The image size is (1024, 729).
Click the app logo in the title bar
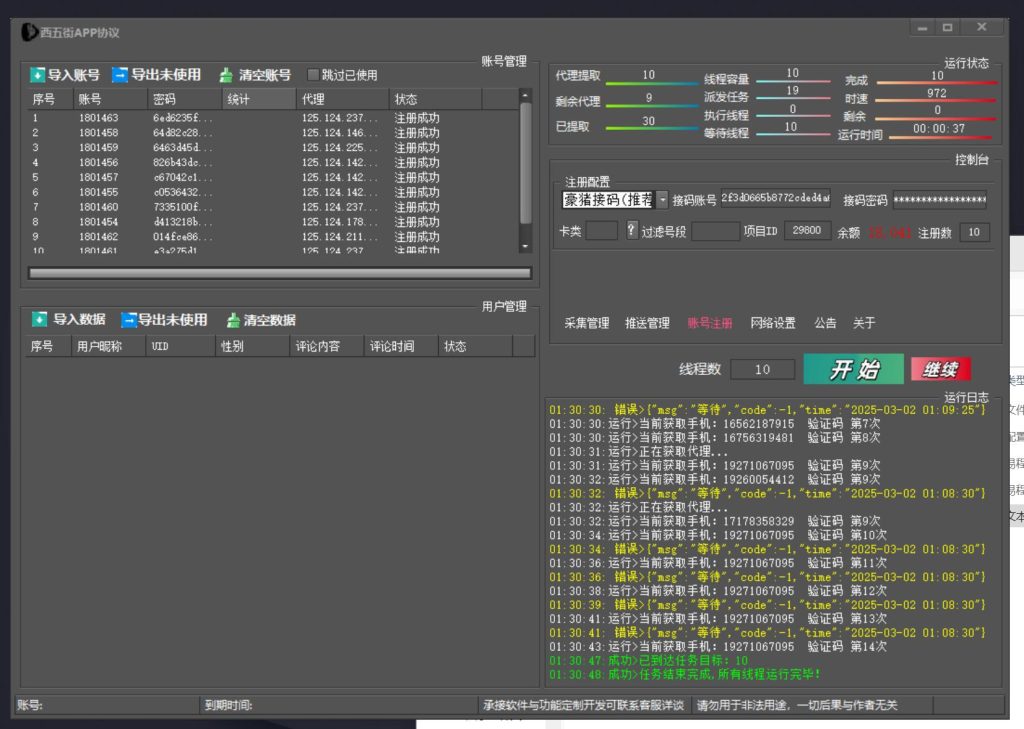pos(30,32)
